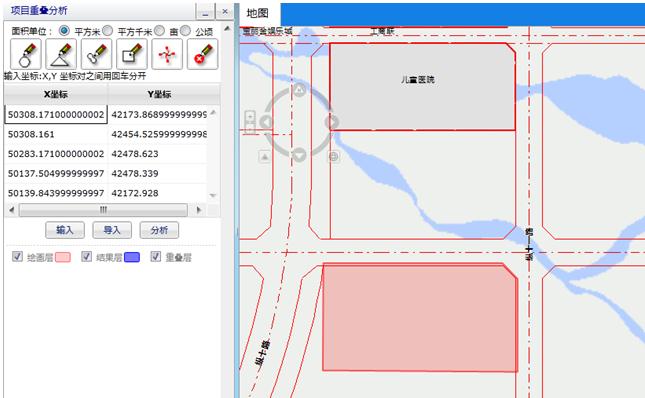Viewport: 645px width, 398px height.
Task: Zoom in using map plus button
Action: (250, 116)
